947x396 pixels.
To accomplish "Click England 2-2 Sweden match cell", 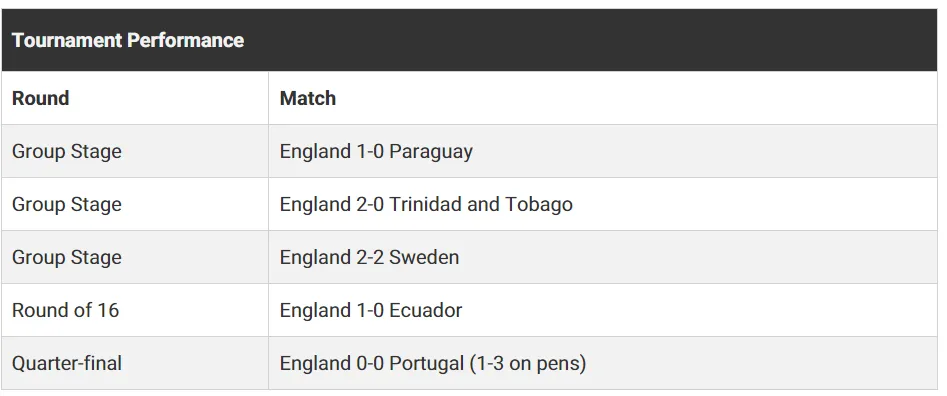I will coord(603,257).
